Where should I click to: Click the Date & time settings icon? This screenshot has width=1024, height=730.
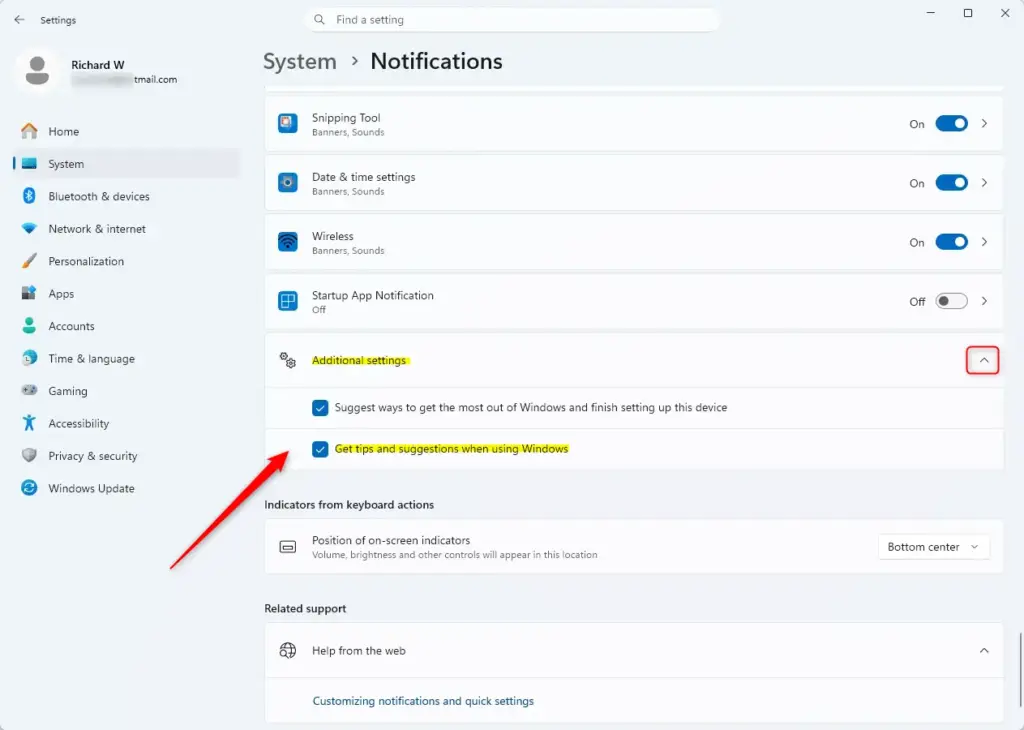tap(287, 183)
